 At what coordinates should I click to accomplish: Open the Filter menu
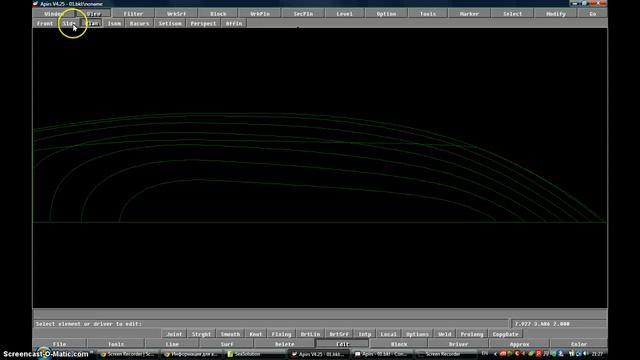coord(133,13)
